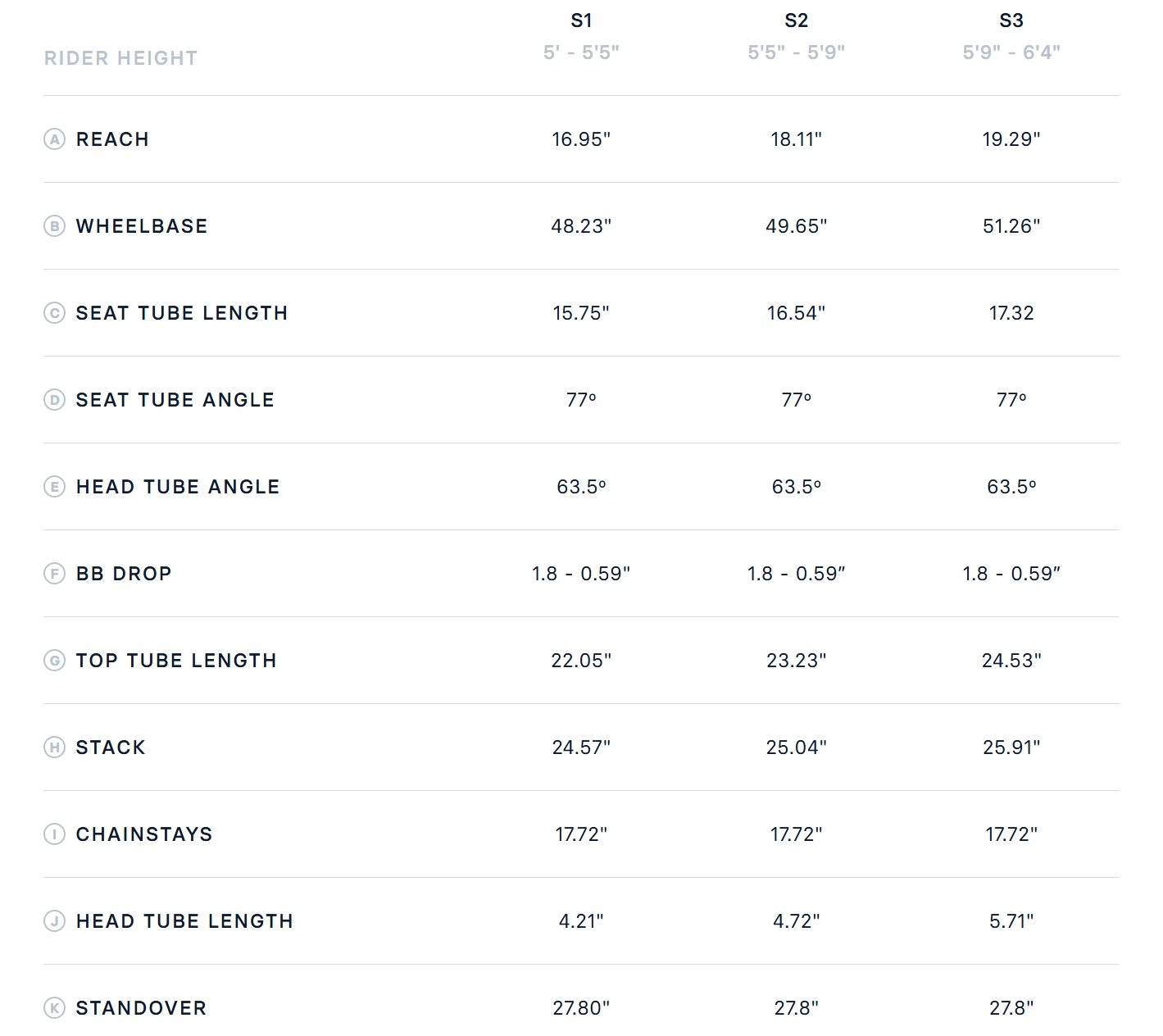The image size is (1163, 1036).
Task: Select the circled C Seat Tube Length marker
Action: pyautogui.click(x=54, y=313)
